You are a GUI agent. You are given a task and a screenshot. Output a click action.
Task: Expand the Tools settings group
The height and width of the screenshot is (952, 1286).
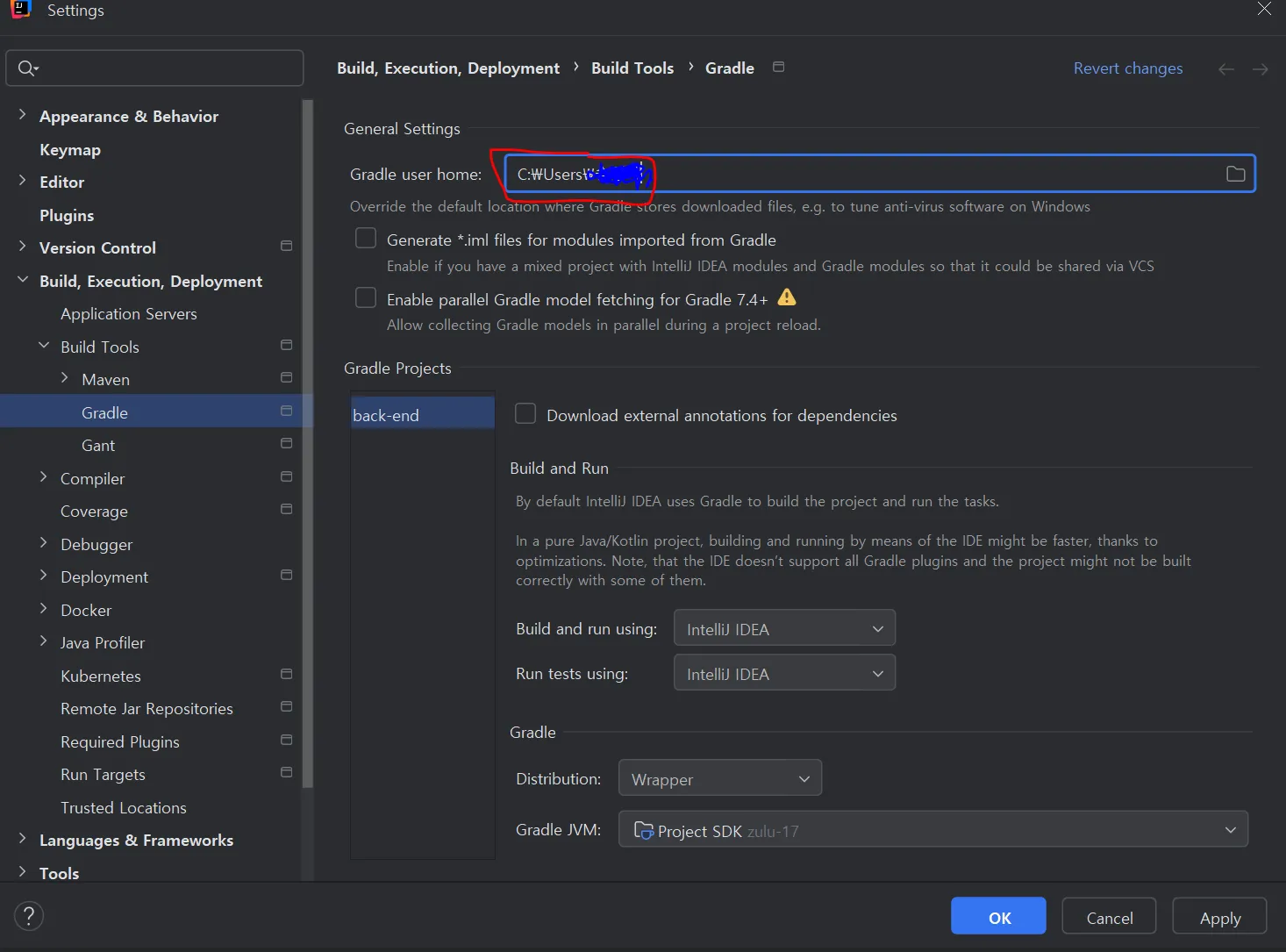[x=22, y=872]
